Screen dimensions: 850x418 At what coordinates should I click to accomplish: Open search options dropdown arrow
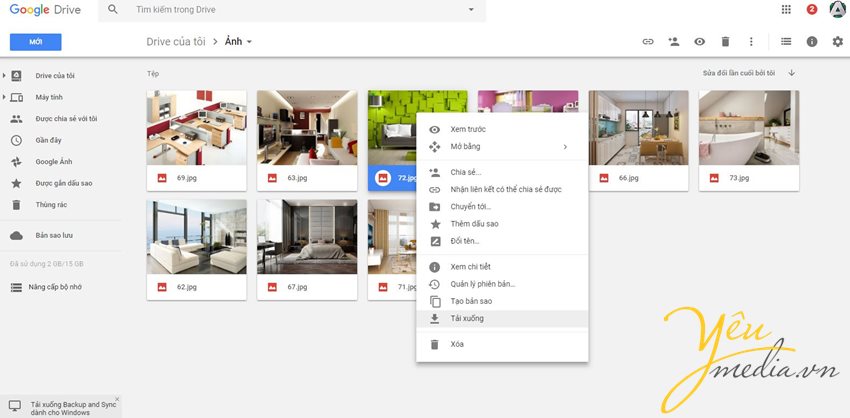tap(471, 9)
